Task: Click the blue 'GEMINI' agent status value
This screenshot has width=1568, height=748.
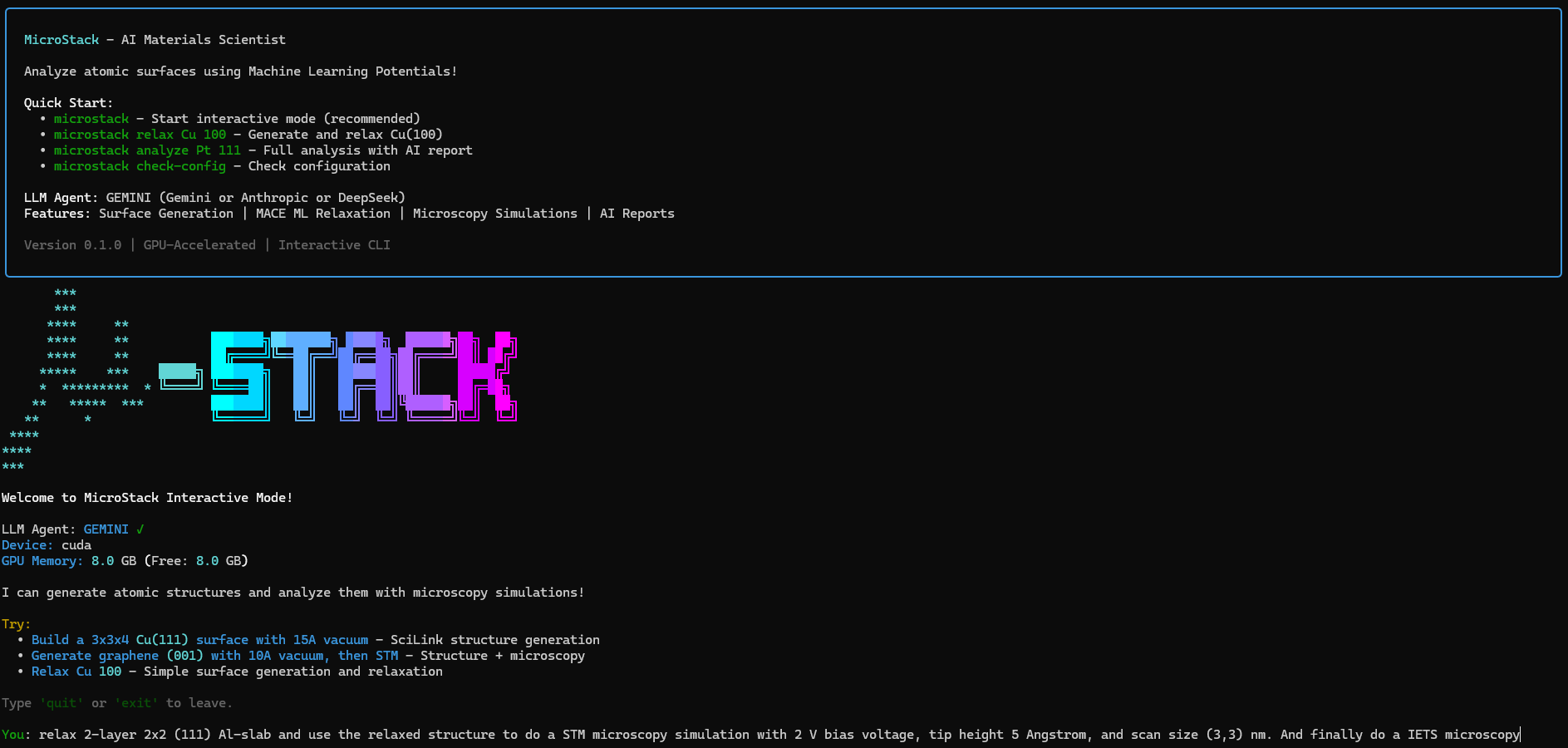Action: tap(106, 529)
